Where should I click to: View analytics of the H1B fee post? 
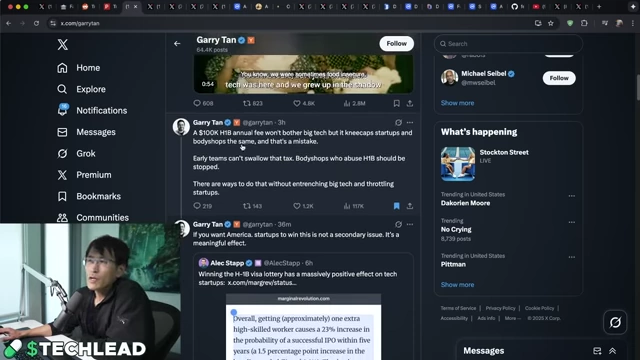[x=353, y=206]
